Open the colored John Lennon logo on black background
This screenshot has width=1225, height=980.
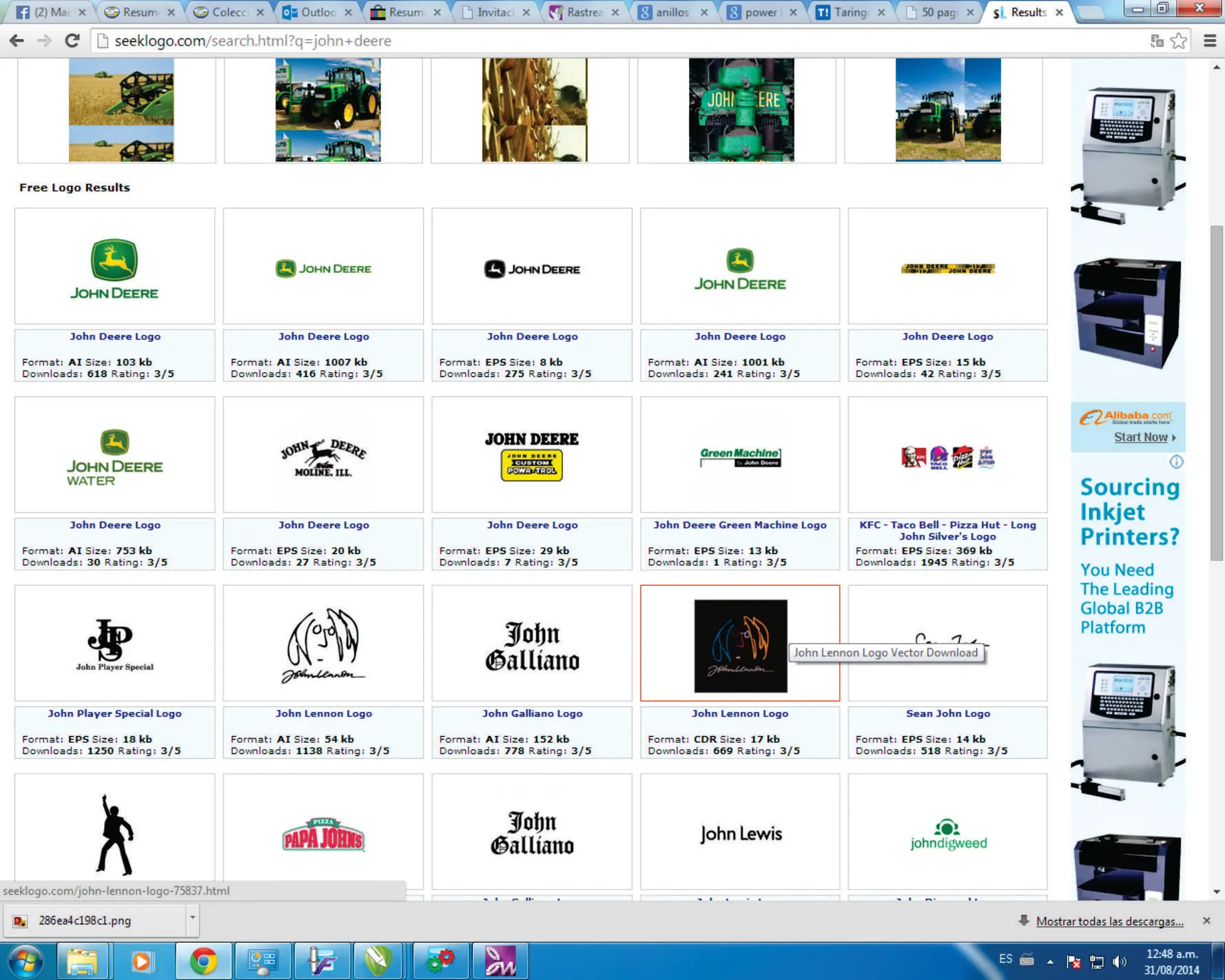(x=740, y=643)
